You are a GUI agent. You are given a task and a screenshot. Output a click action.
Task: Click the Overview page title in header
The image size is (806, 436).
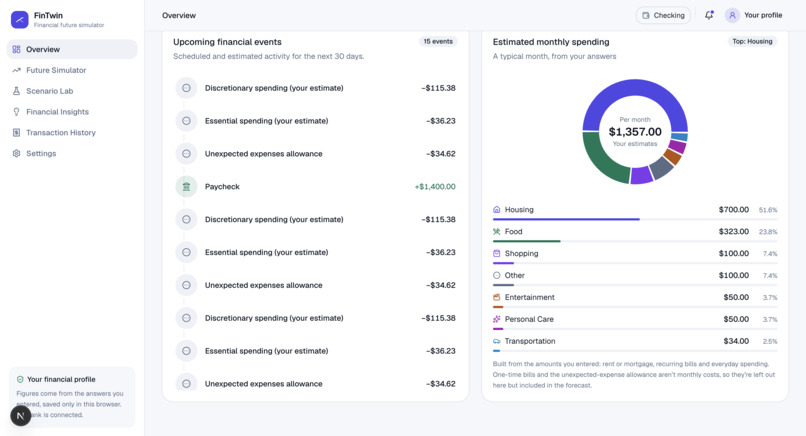click(179, 15)
